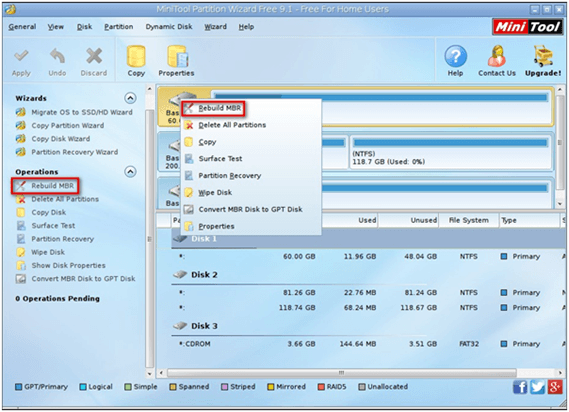Select the CDROM FAT32 partition row
The width and height of the screenshot is (569, 412).
click(368, 344)
